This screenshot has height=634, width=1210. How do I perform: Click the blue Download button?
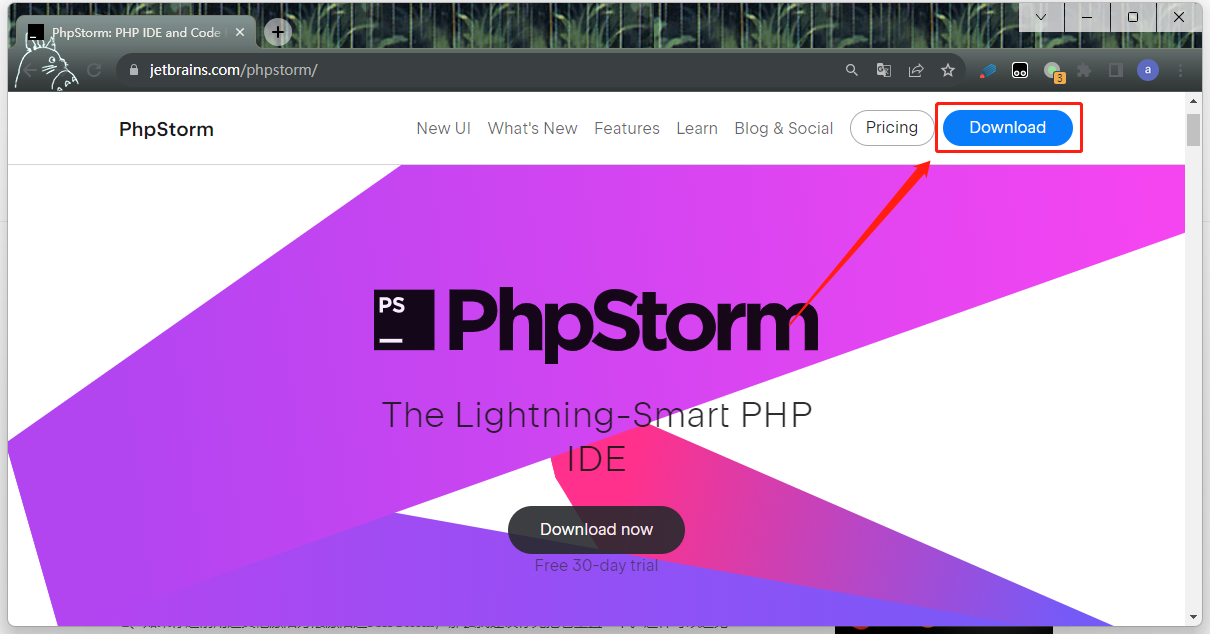coord(1008,128)
